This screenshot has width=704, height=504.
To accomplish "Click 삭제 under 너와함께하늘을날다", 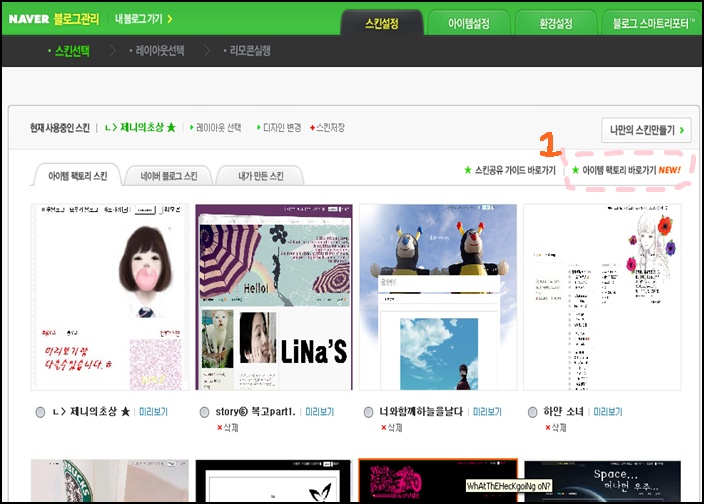I will point(392,428).
